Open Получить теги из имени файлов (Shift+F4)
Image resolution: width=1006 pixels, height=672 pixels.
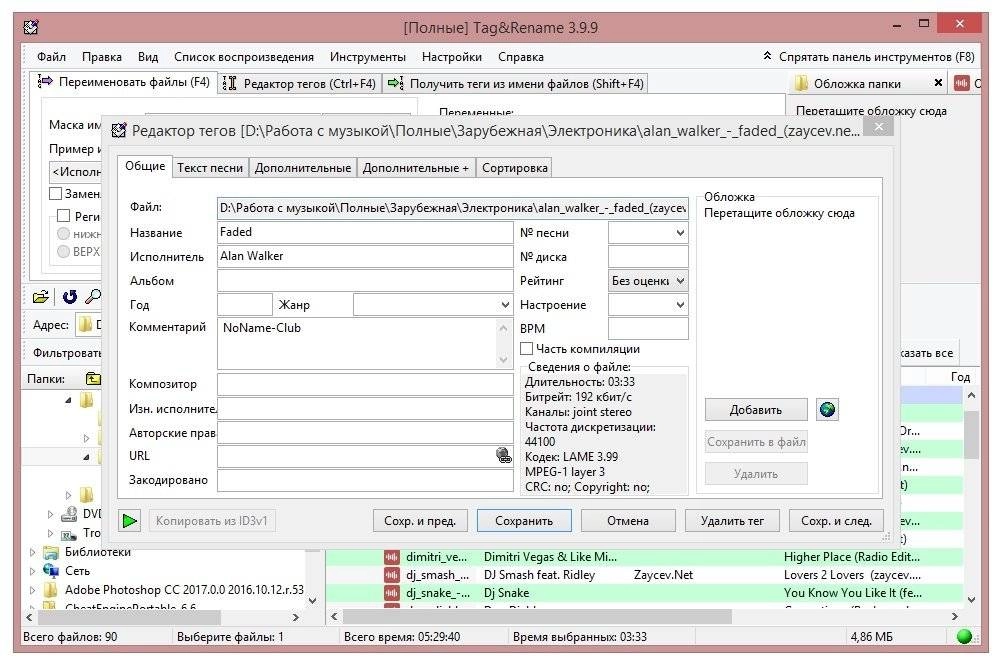coord(516,83)
